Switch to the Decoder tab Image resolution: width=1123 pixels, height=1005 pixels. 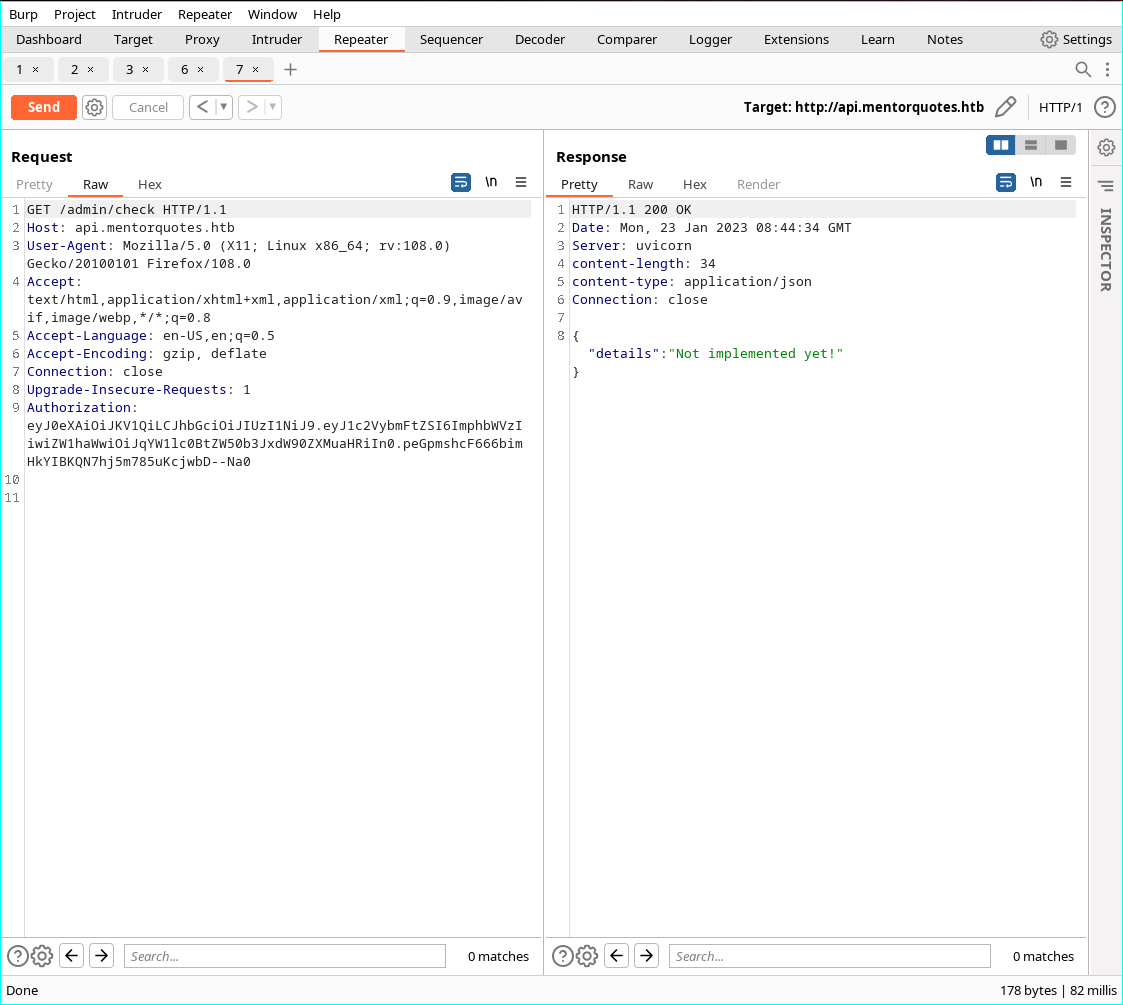coord(540,39)
